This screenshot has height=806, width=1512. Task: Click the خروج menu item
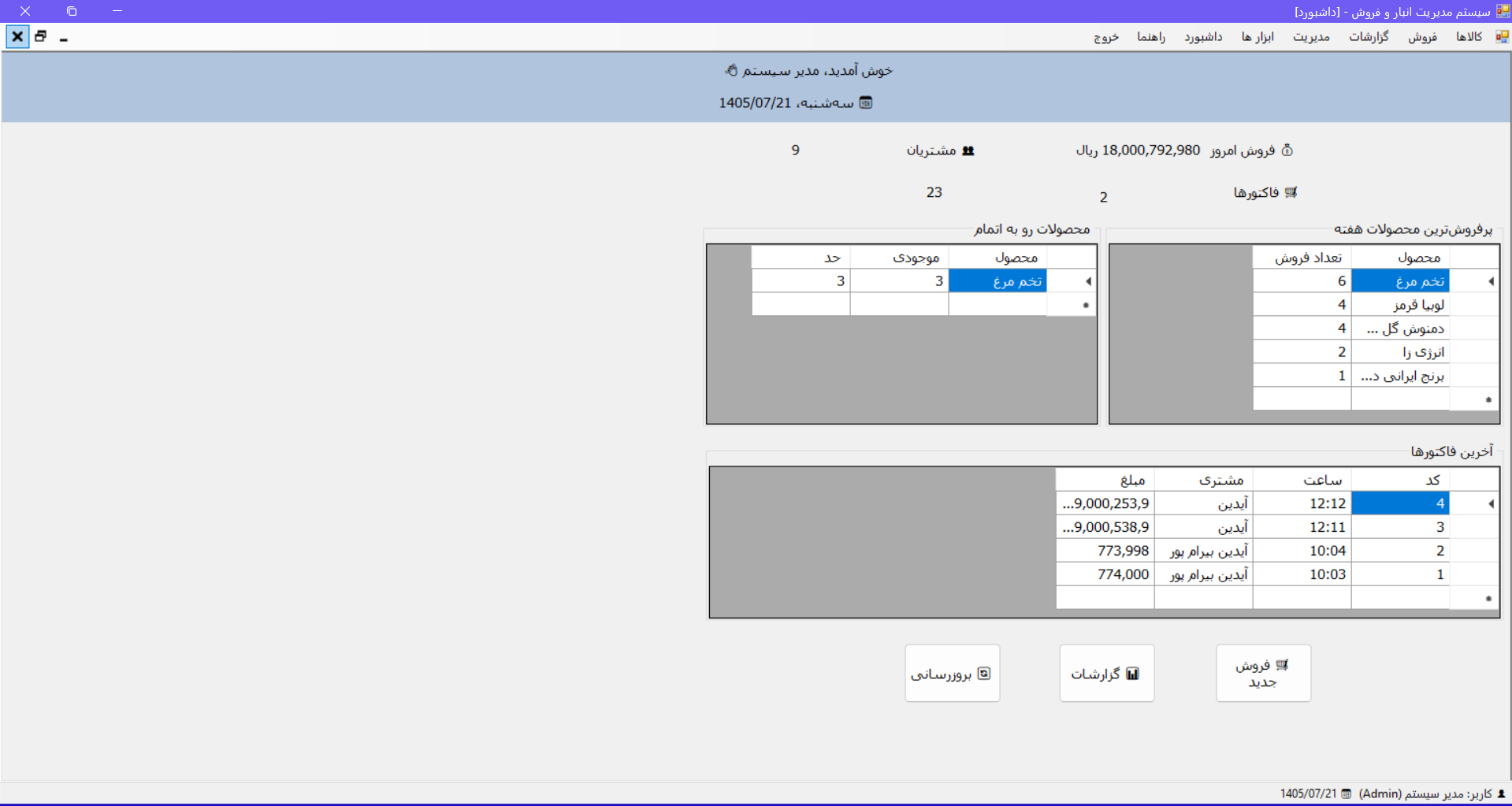[x=1106, y=36]
